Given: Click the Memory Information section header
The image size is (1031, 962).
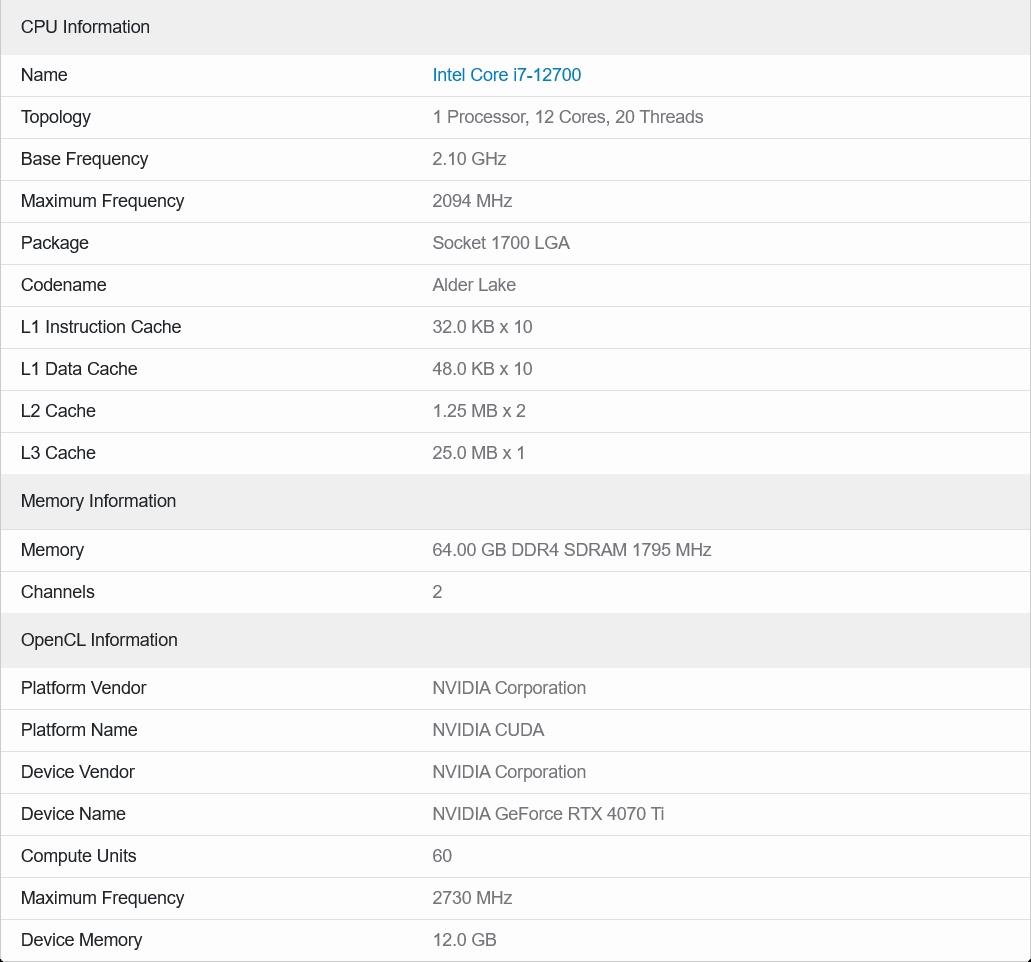Looking at the screenshot, I should [x=98, y=501].
